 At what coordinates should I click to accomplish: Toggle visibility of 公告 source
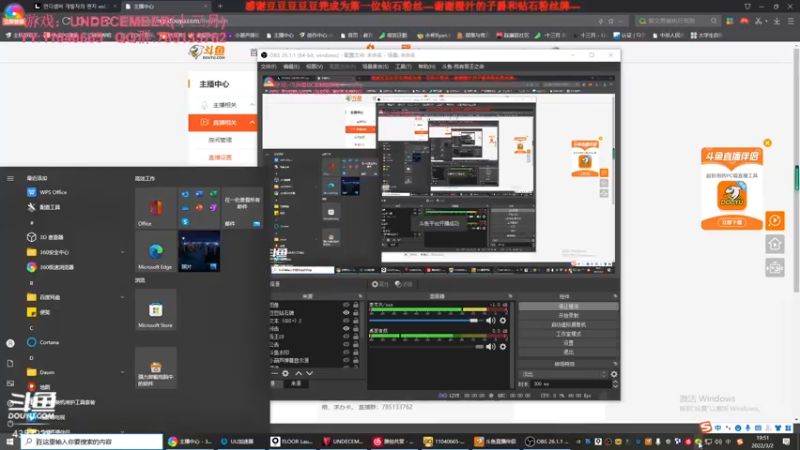(x=346, y=344)
